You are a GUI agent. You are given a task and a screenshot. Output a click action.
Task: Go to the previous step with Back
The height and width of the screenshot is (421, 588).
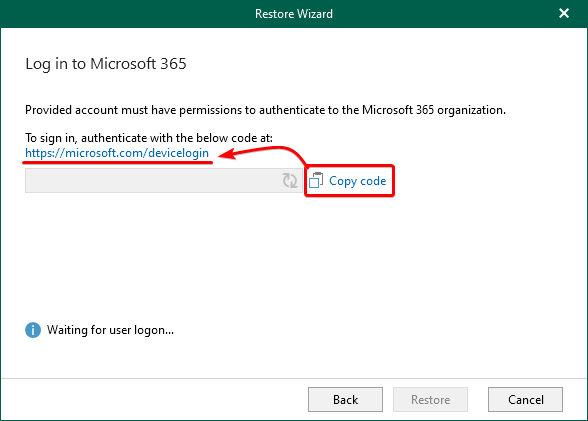coord(345,400)
